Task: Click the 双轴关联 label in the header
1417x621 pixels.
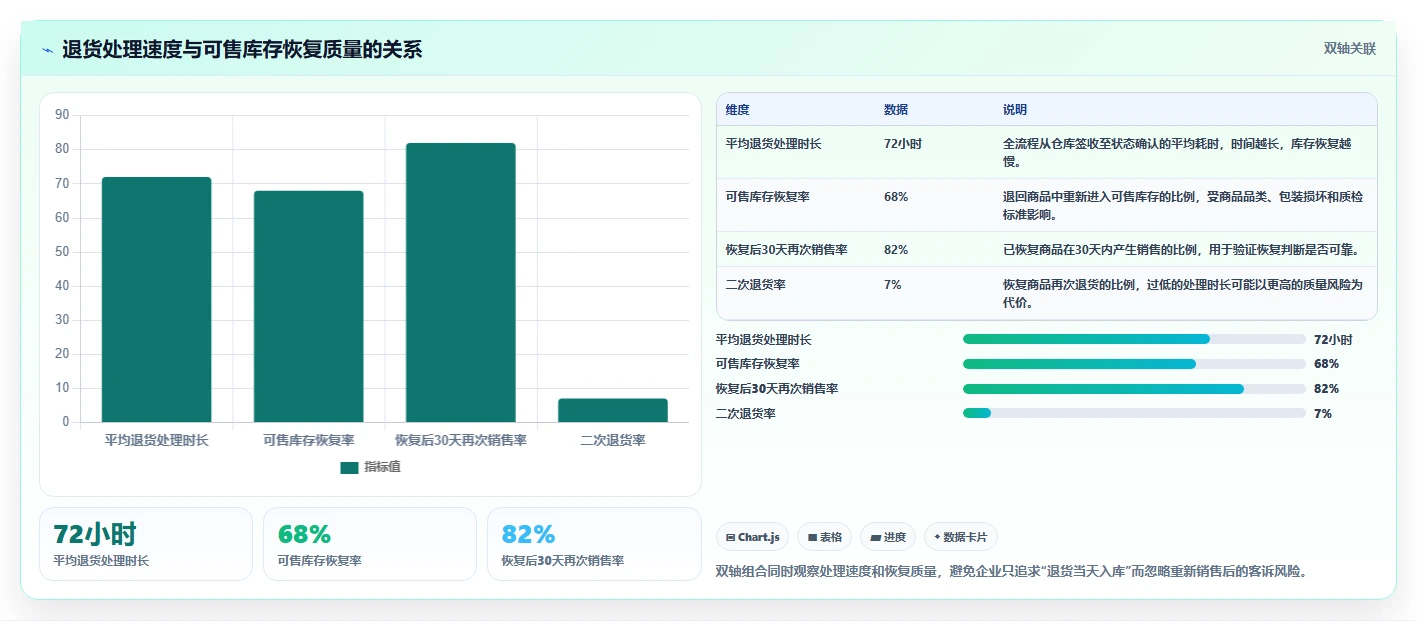Action: (1350, 49)
